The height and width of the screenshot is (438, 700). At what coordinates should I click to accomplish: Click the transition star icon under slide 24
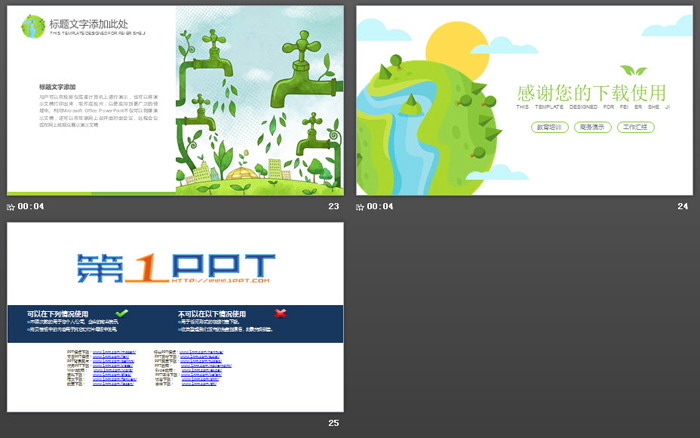pyautogui.click(x=360, y=207)
